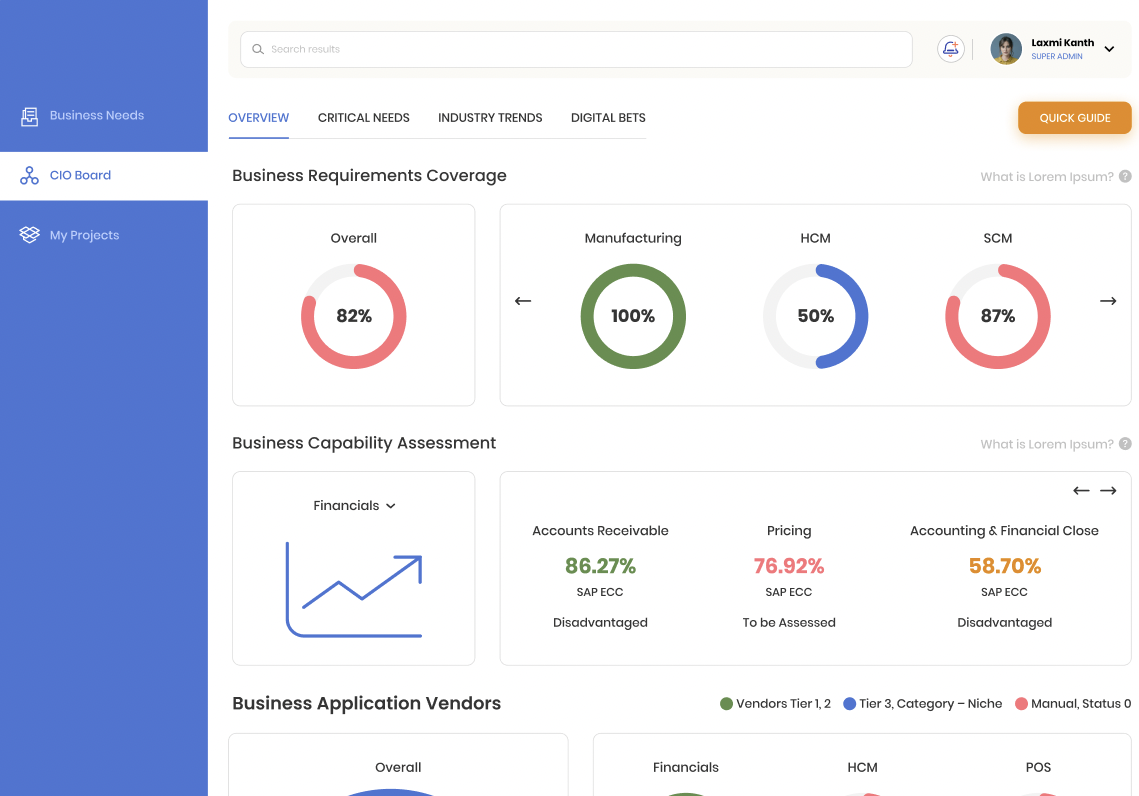Click the Search results input field

coord(576,49)
